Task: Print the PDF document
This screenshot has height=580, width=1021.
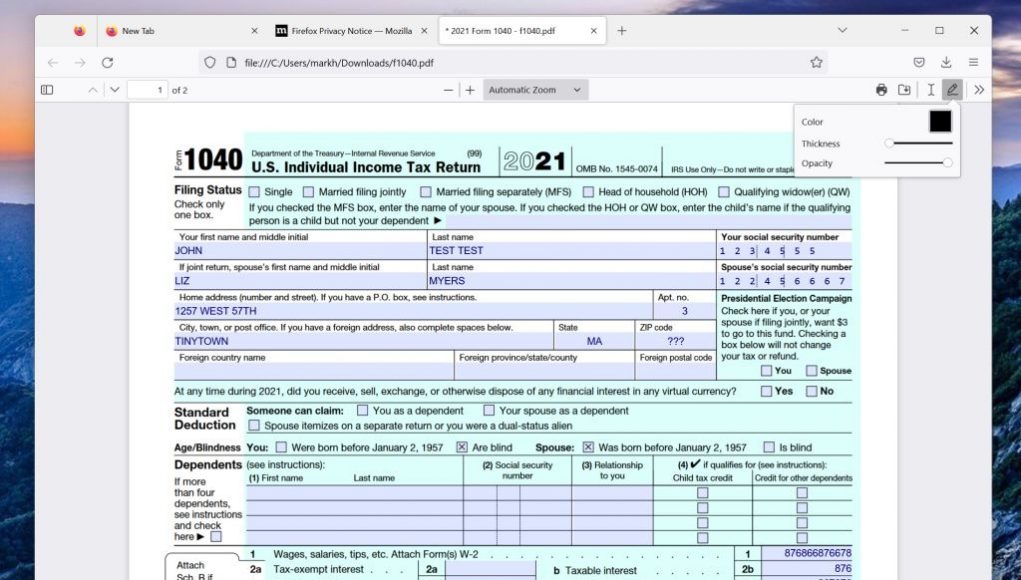Action: pyautogui.click(x=881, y=90)
